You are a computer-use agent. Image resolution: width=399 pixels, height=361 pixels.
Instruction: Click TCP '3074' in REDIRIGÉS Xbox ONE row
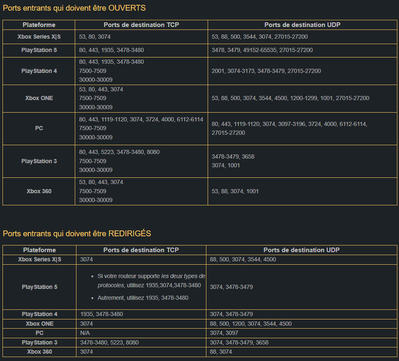point(86,324)
